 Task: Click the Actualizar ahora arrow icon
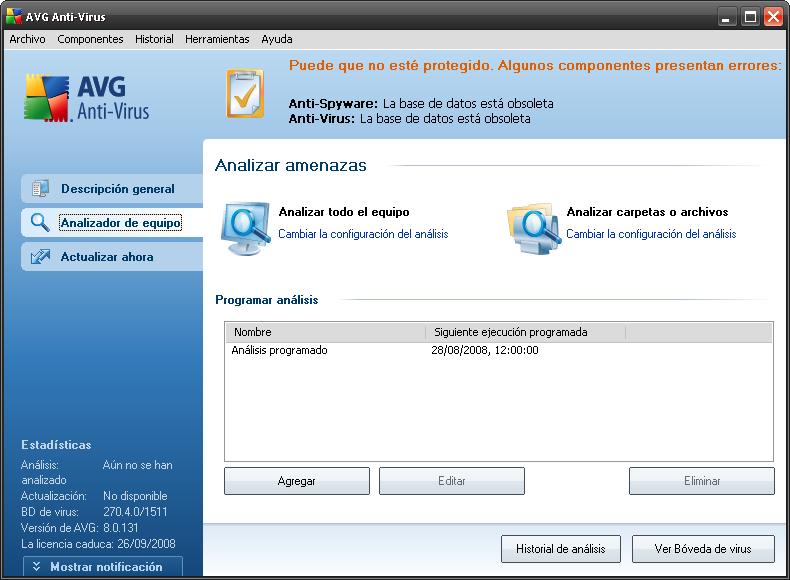[x=40, y=256]
